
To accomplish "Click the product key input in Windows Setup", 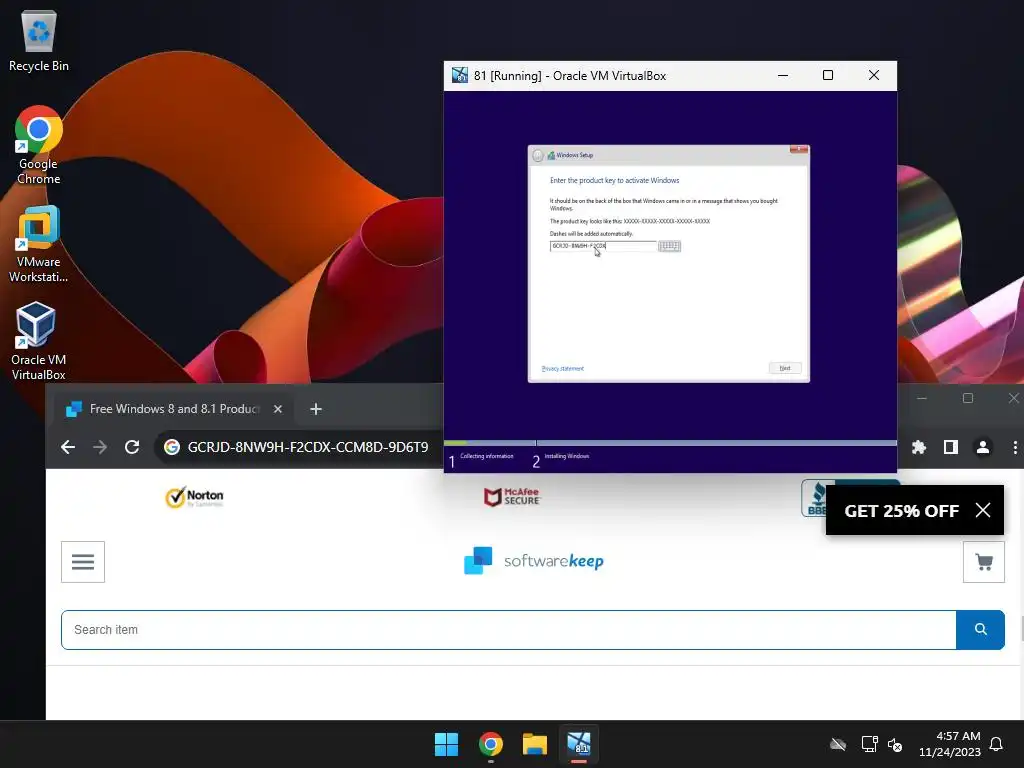I will [x=603, y=246].
